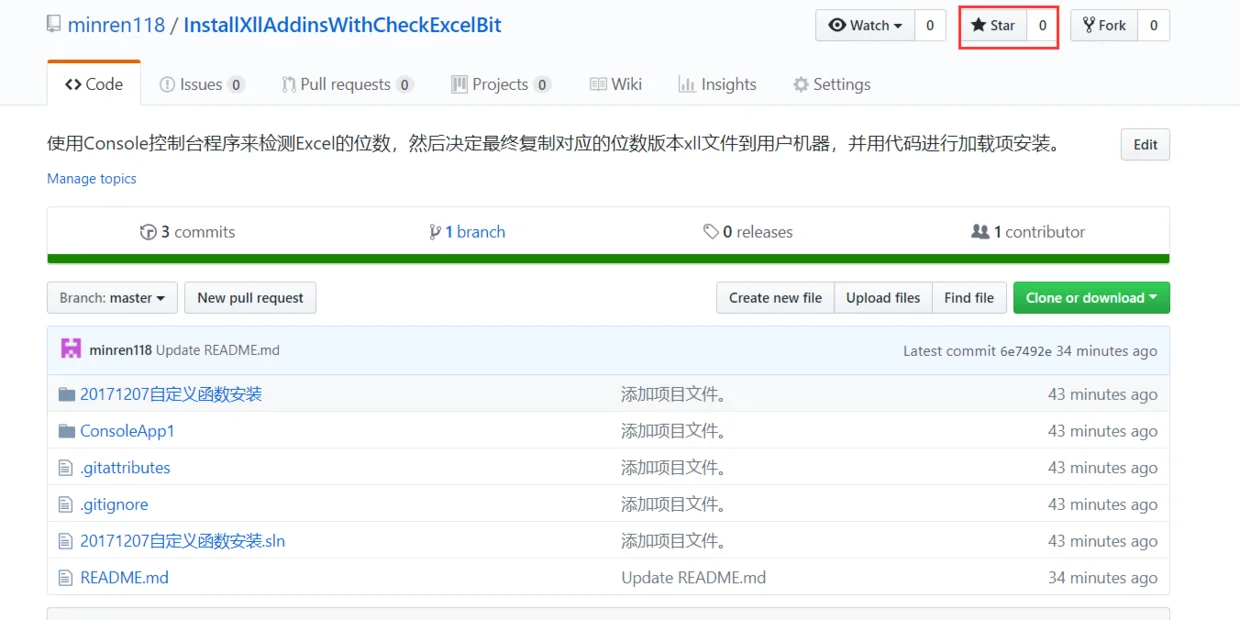Open the ConsoleApp1 folder link
Image resolution: width=1240 pixels, height=620 pixels.
127,431
